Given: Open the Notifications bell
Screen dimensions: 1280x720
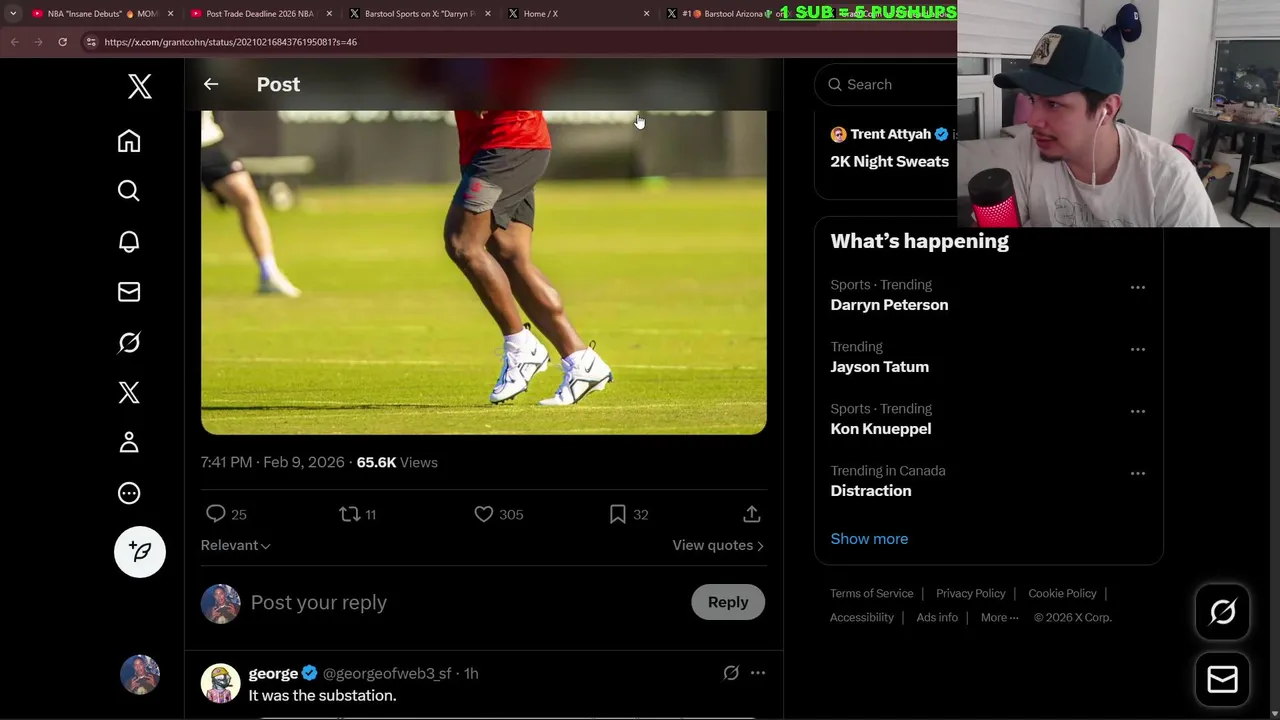Looking at the screenshot, I should pyautogui.click(x=129, y=242).
